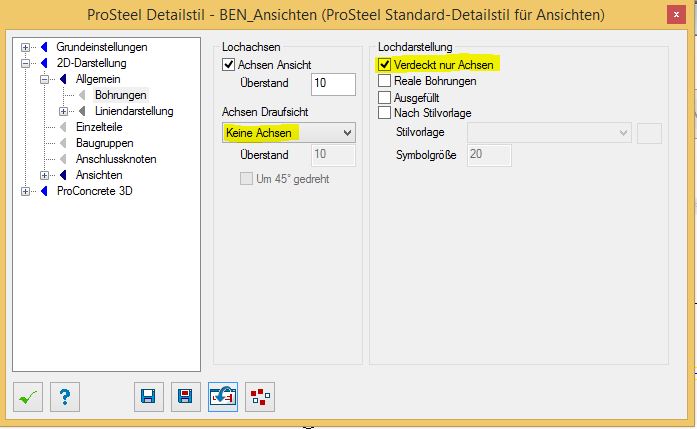Click grey arrow icon beside Einzelteile

63,127
